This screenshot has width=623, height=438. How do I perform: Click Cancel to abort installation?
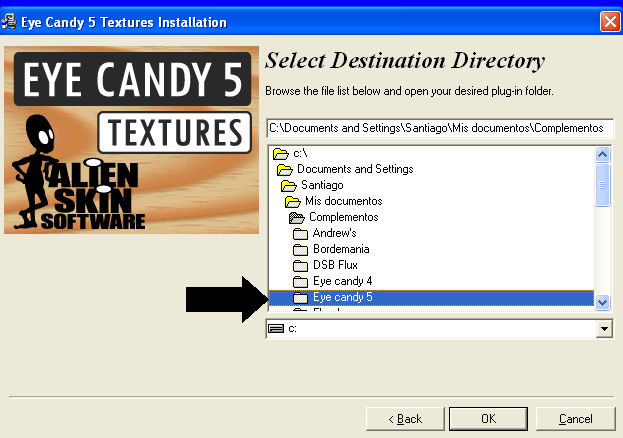[575, 418]
